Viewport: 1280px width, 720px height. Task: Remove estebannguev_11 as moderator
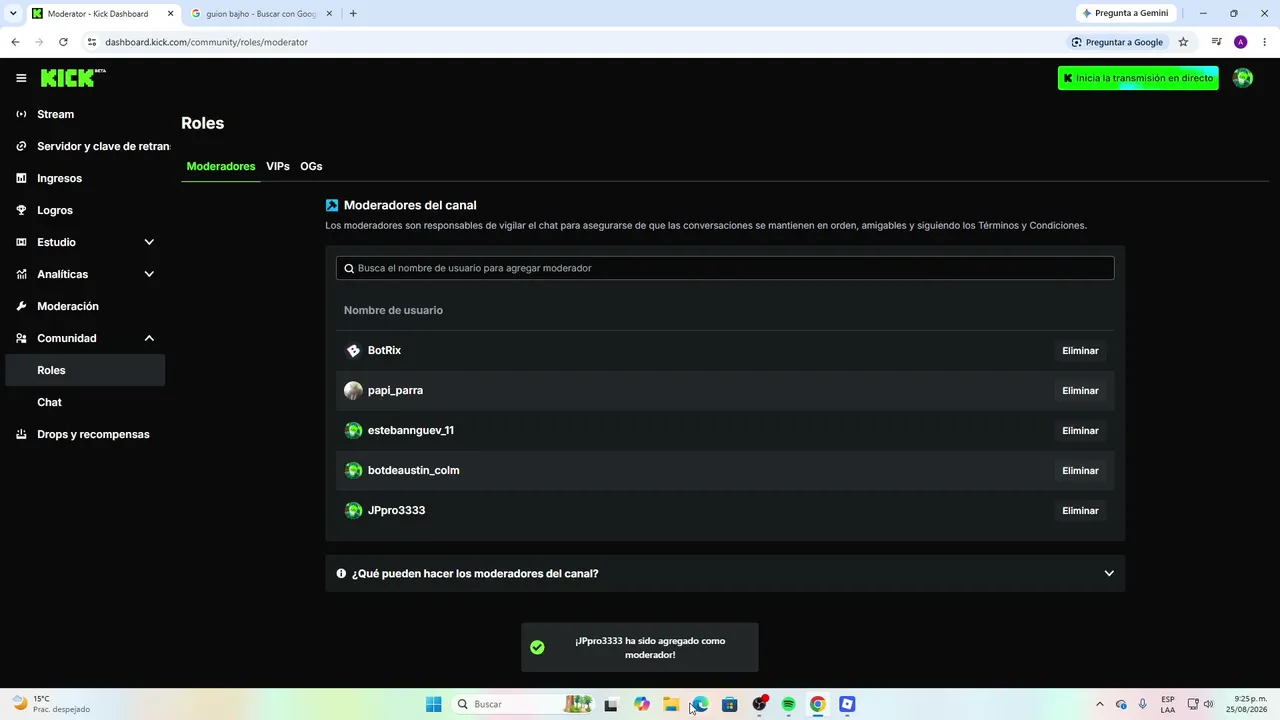point(1080,431)
